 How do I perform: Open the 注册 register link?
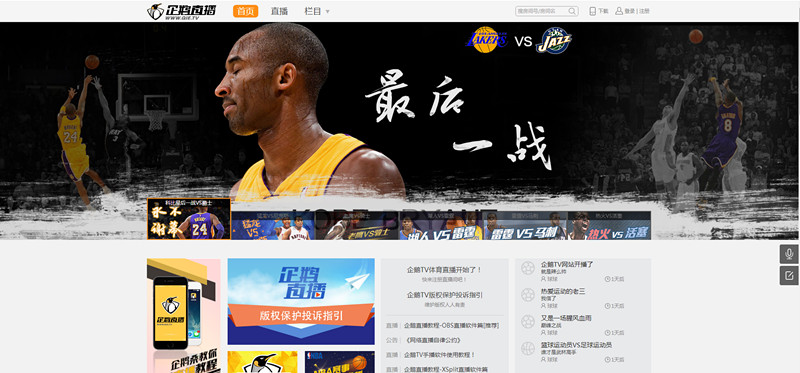pos(644,11)
